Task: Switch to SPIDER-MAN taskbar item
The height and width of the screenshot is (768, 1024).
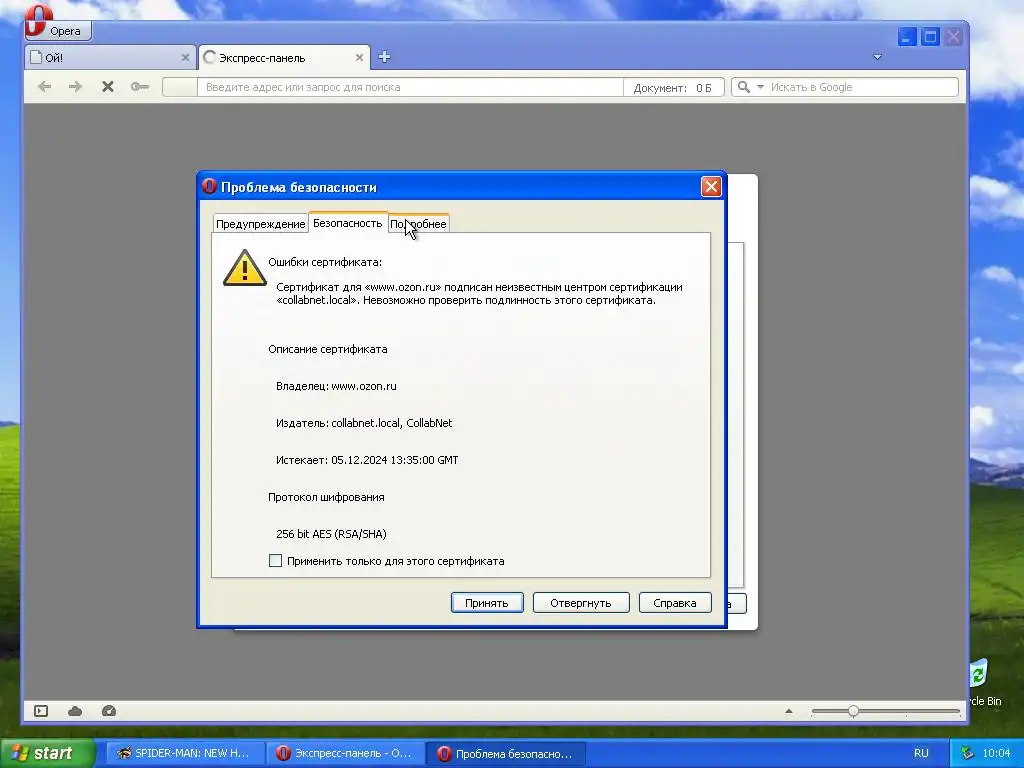Action: click(x=185, y=753)
